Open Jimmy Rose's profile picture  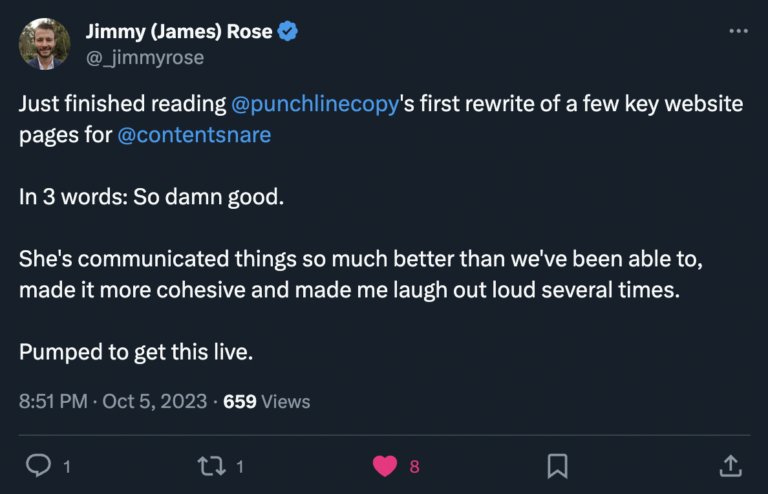pyautogui.click(x=45, y=44)
